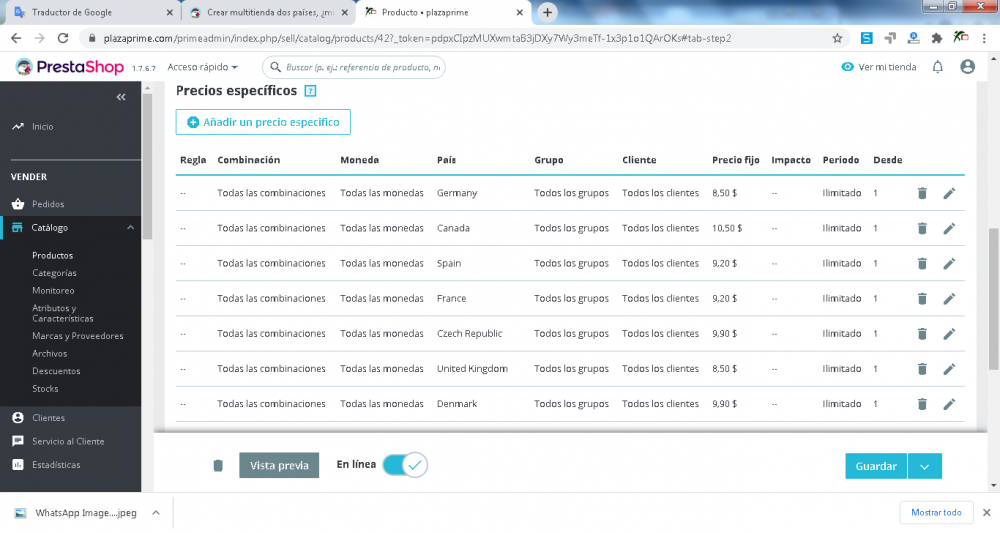Open the Acceso rápido dropdown
This screenshot has width=1000, height=533.
pyautogui.click(x=202, y=67)
